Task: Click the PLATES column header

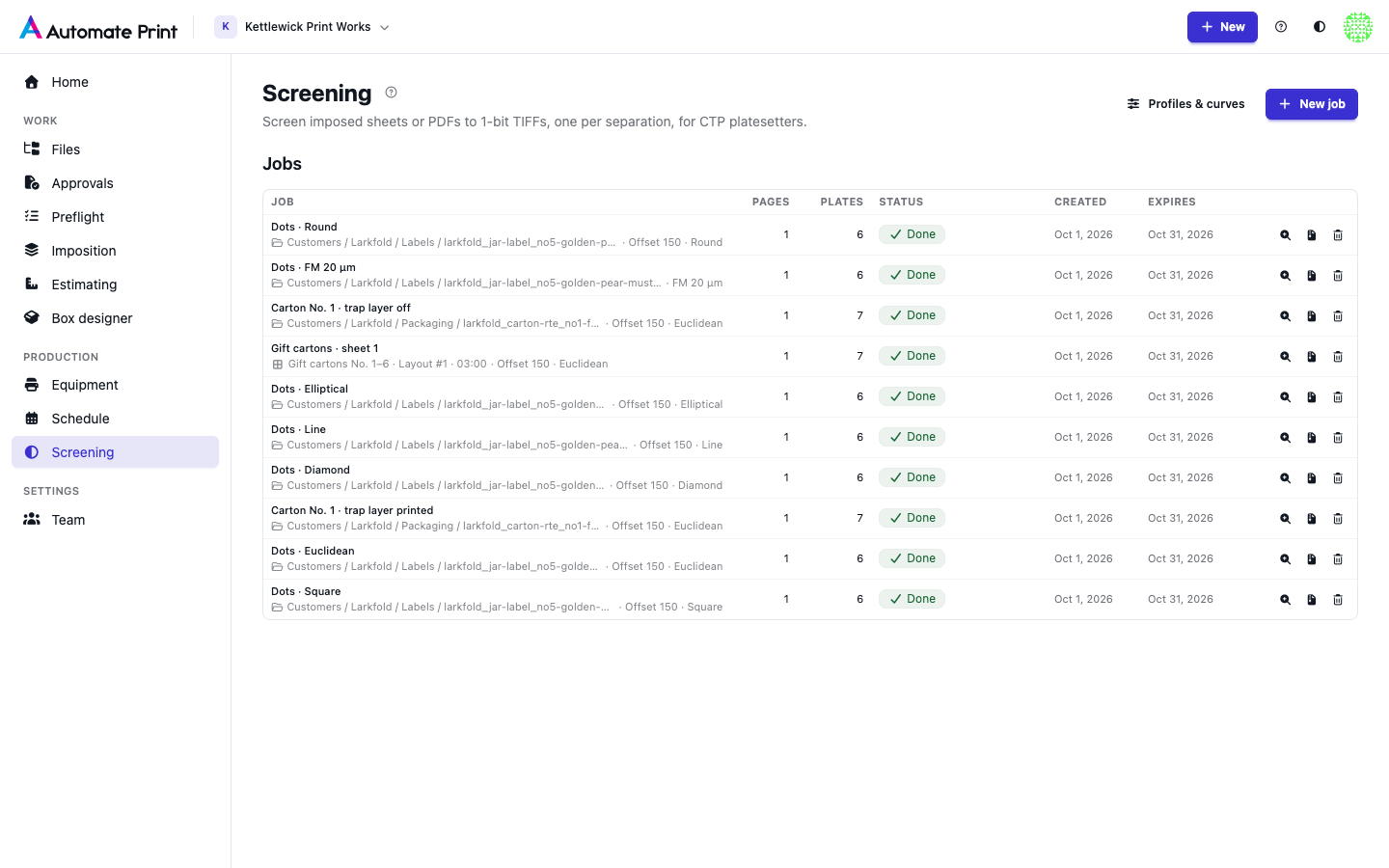Action: [x=841, y=203]
